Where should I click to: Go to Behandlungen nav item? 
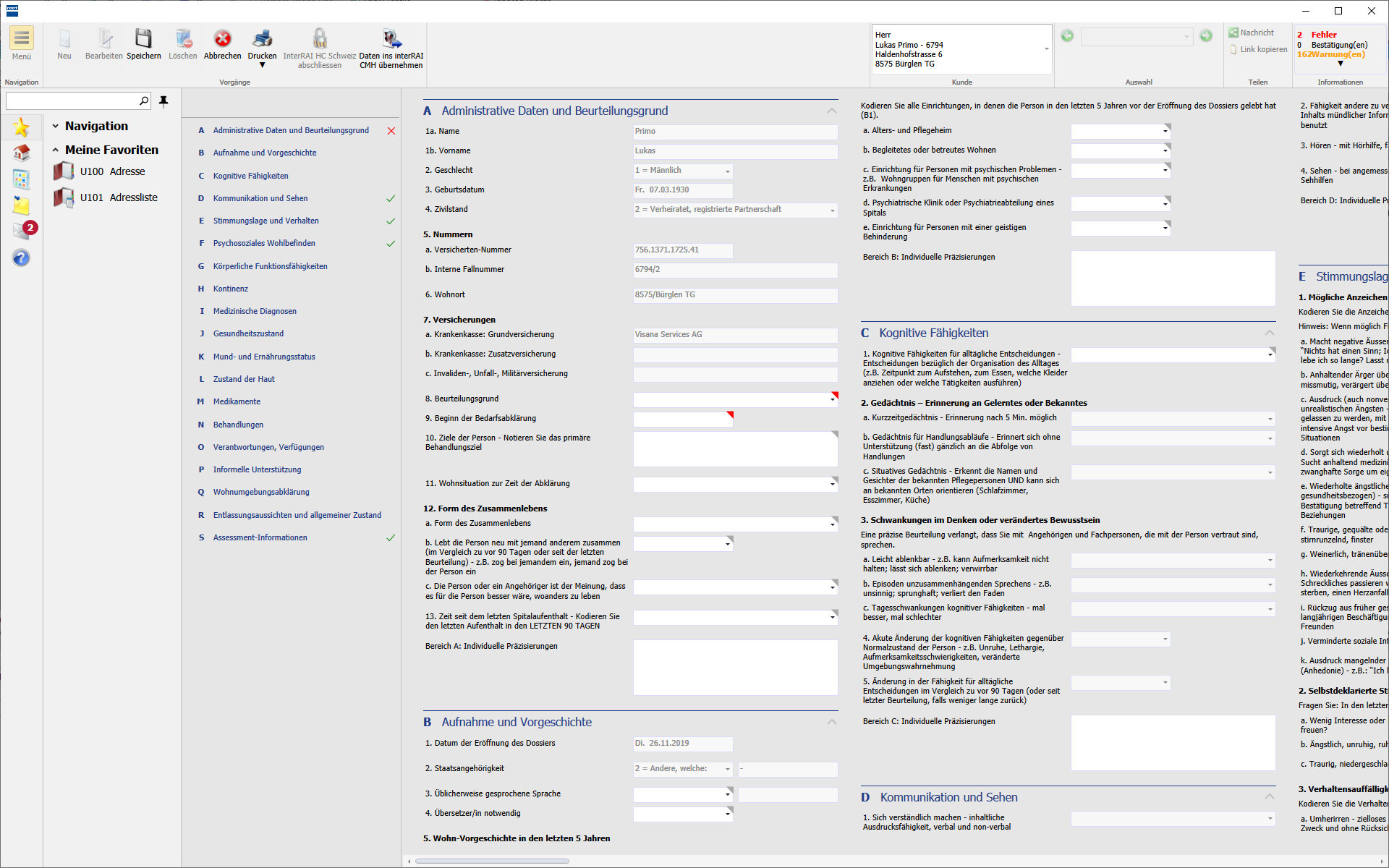238,425
